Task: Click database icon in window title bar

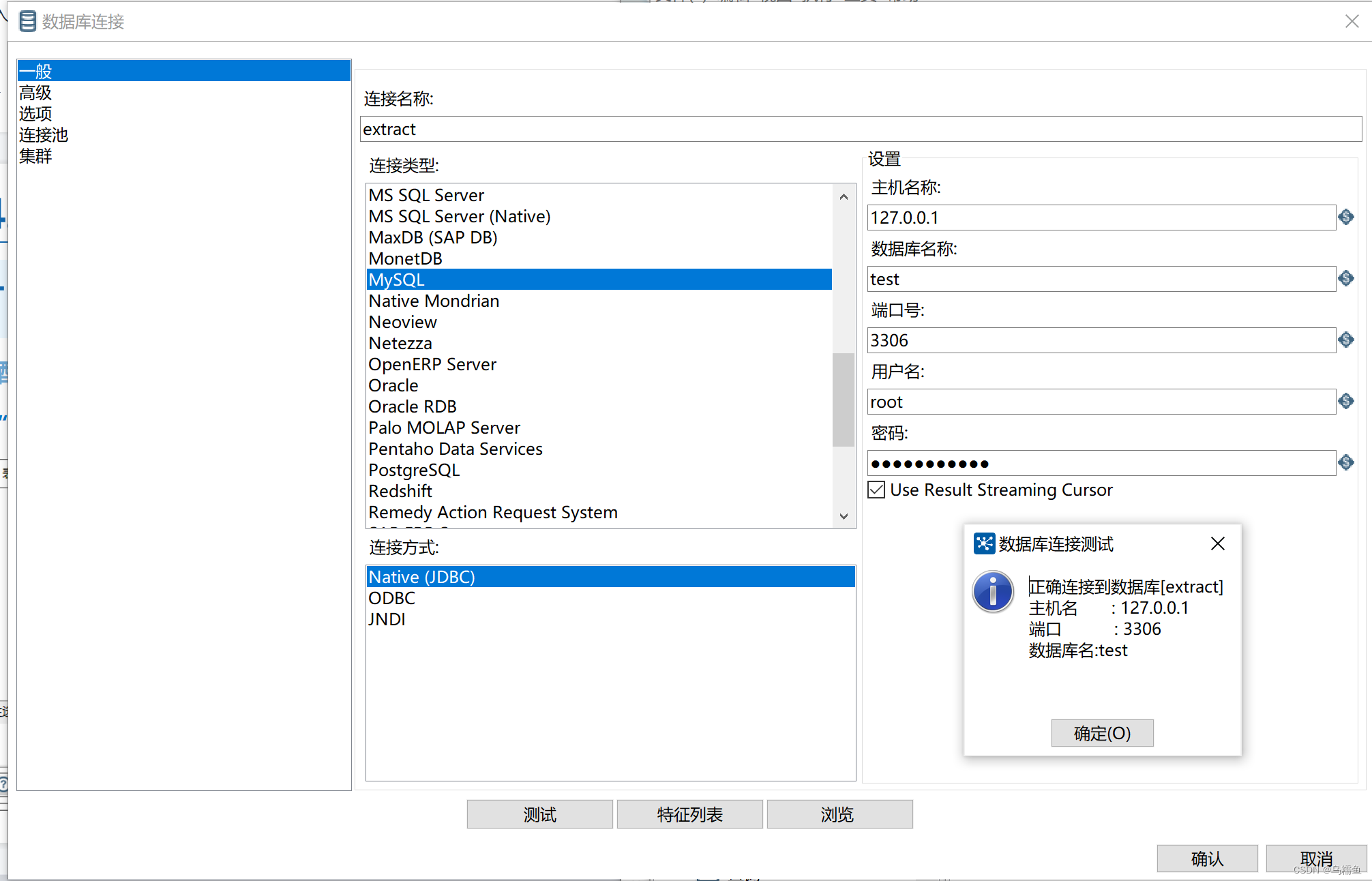Action: (27, 22)
